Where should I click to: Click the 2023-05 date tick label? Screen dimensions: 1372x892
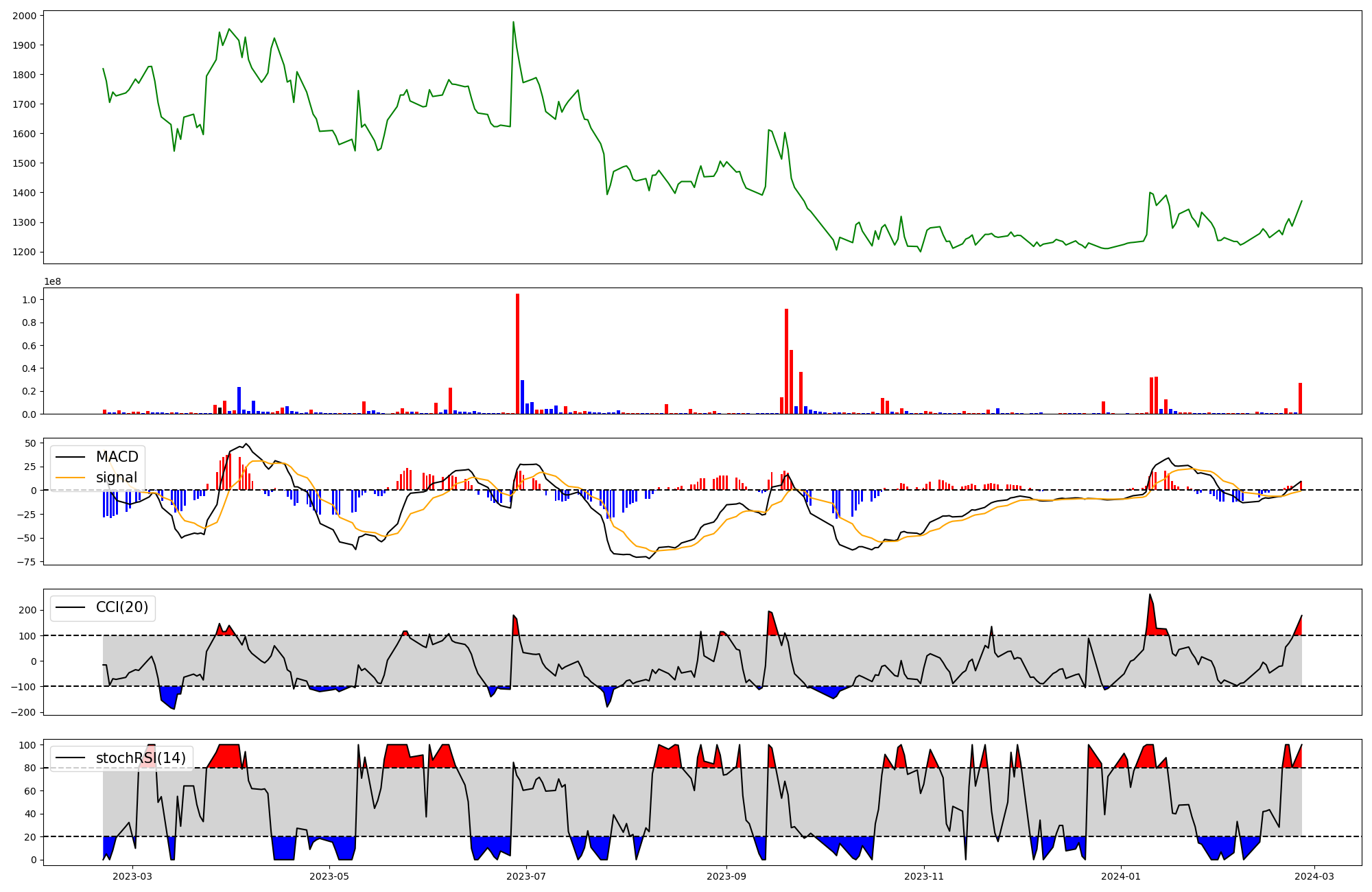(330, 876)
